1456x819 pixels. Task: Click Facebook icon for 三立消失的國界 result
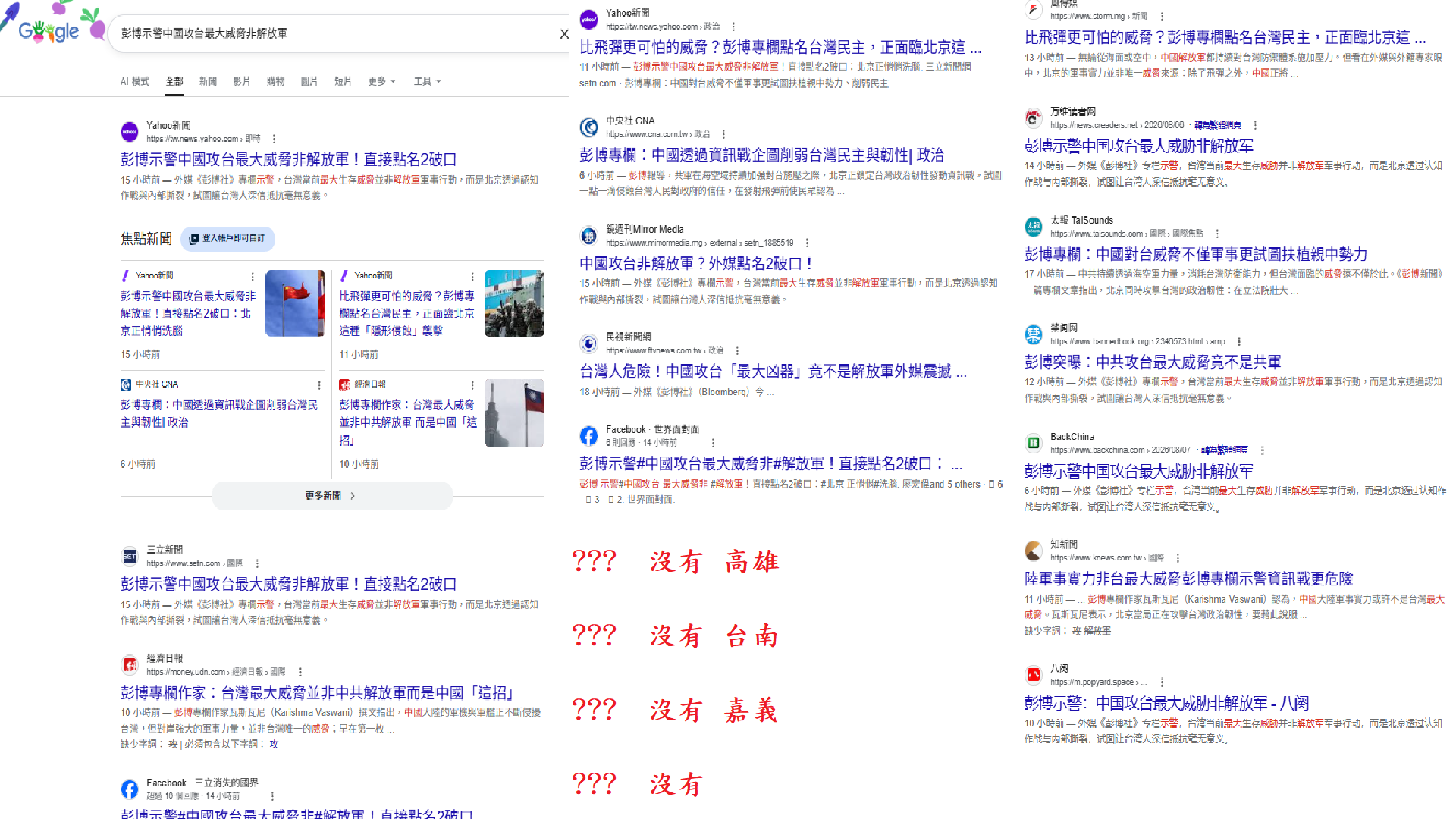[x=130, y=789]
